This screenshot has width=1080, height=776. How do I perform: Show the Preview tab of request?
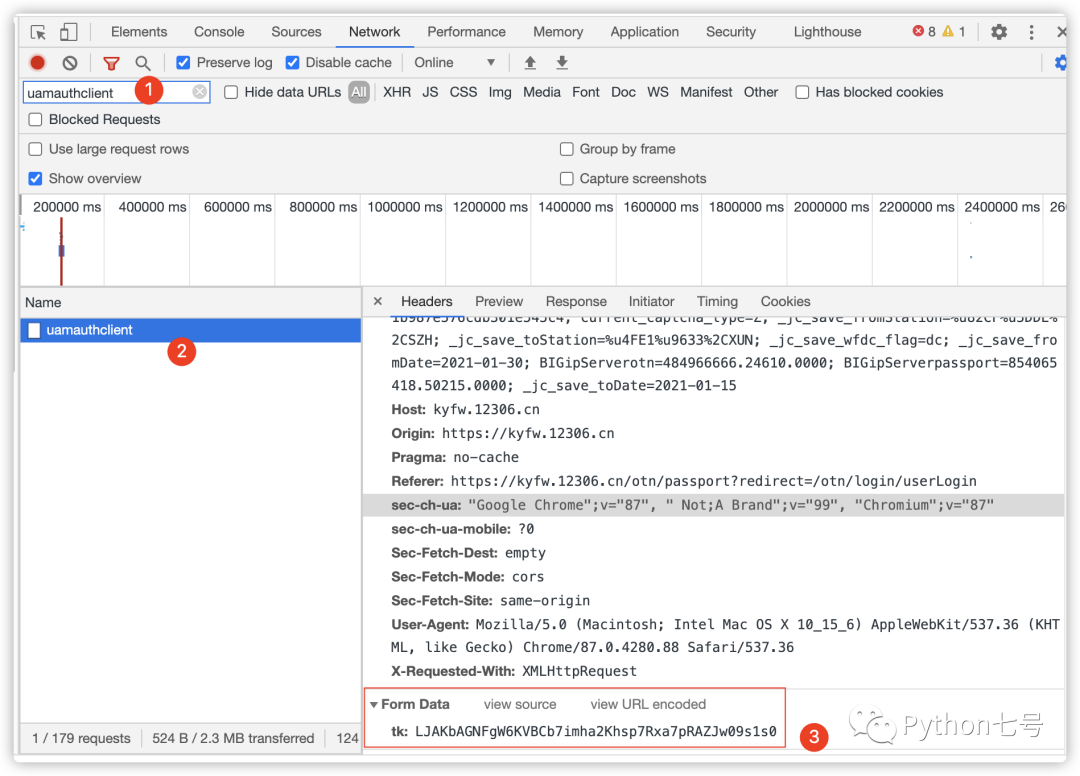(499, 302)
